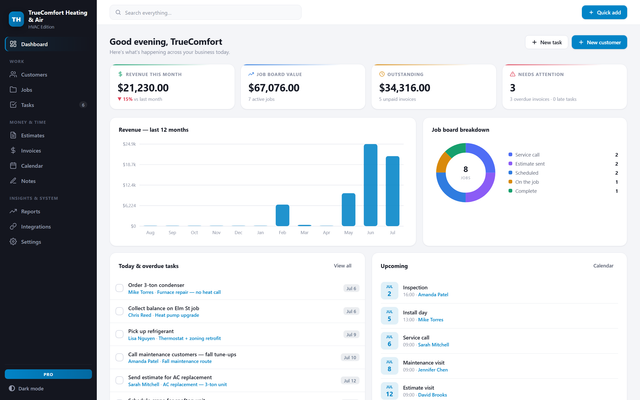Open Jennifer Chen maintenance visit link
This screenshot has height=400, width=640.
(x=433, y=370)
